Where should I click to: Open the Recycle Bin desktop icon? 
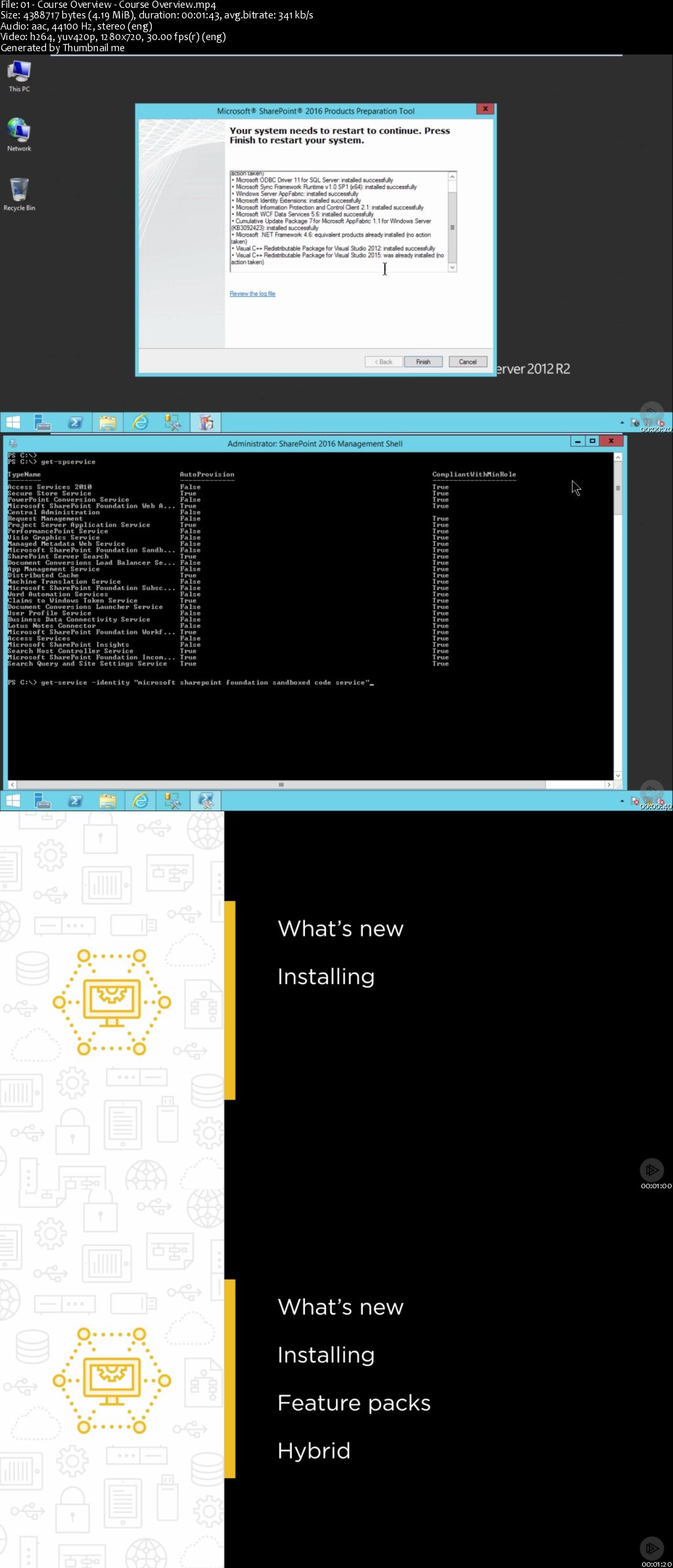click(19, 194)
